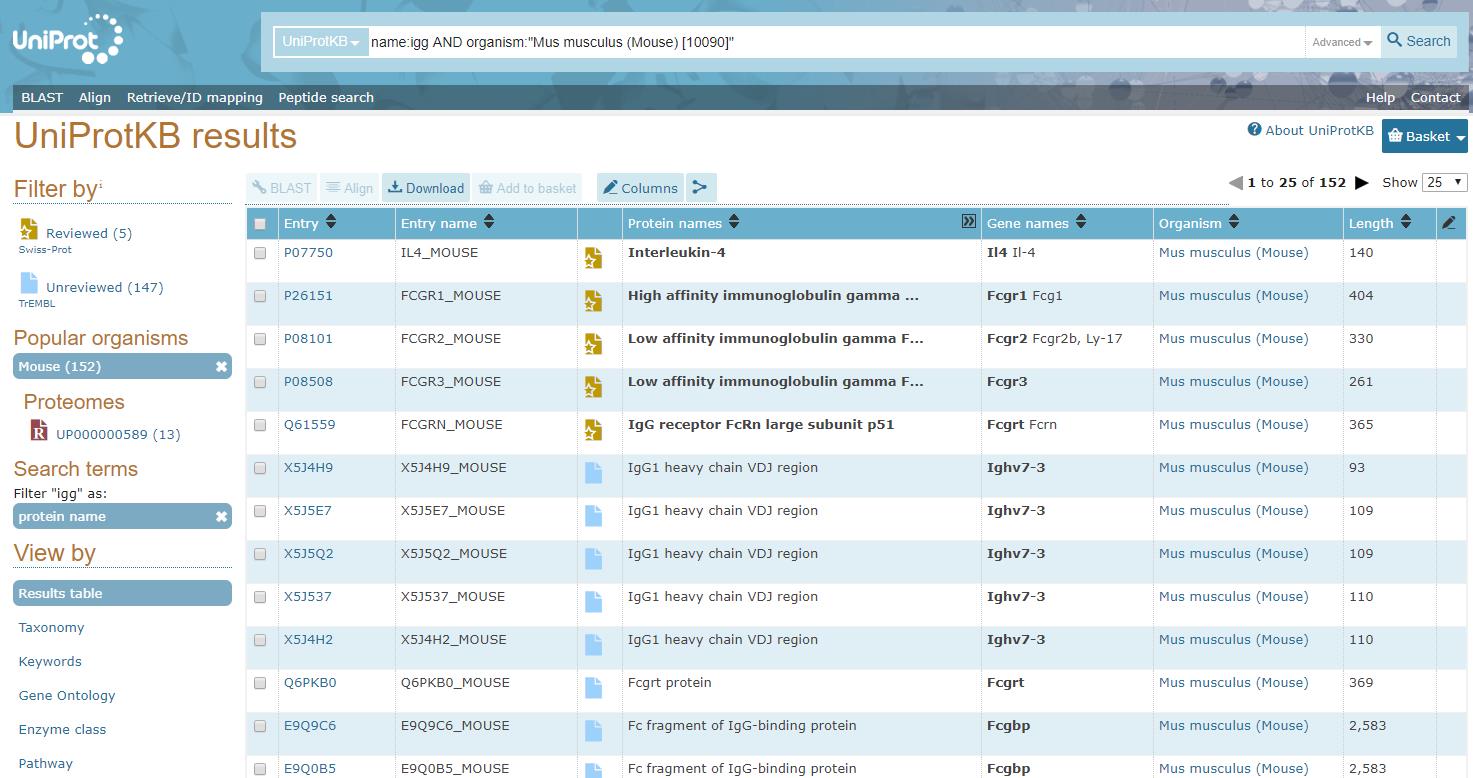Click the About UniProtKB help icon
The height and width of the screenshot is (778, 1473).
(x=1254, y=130)
